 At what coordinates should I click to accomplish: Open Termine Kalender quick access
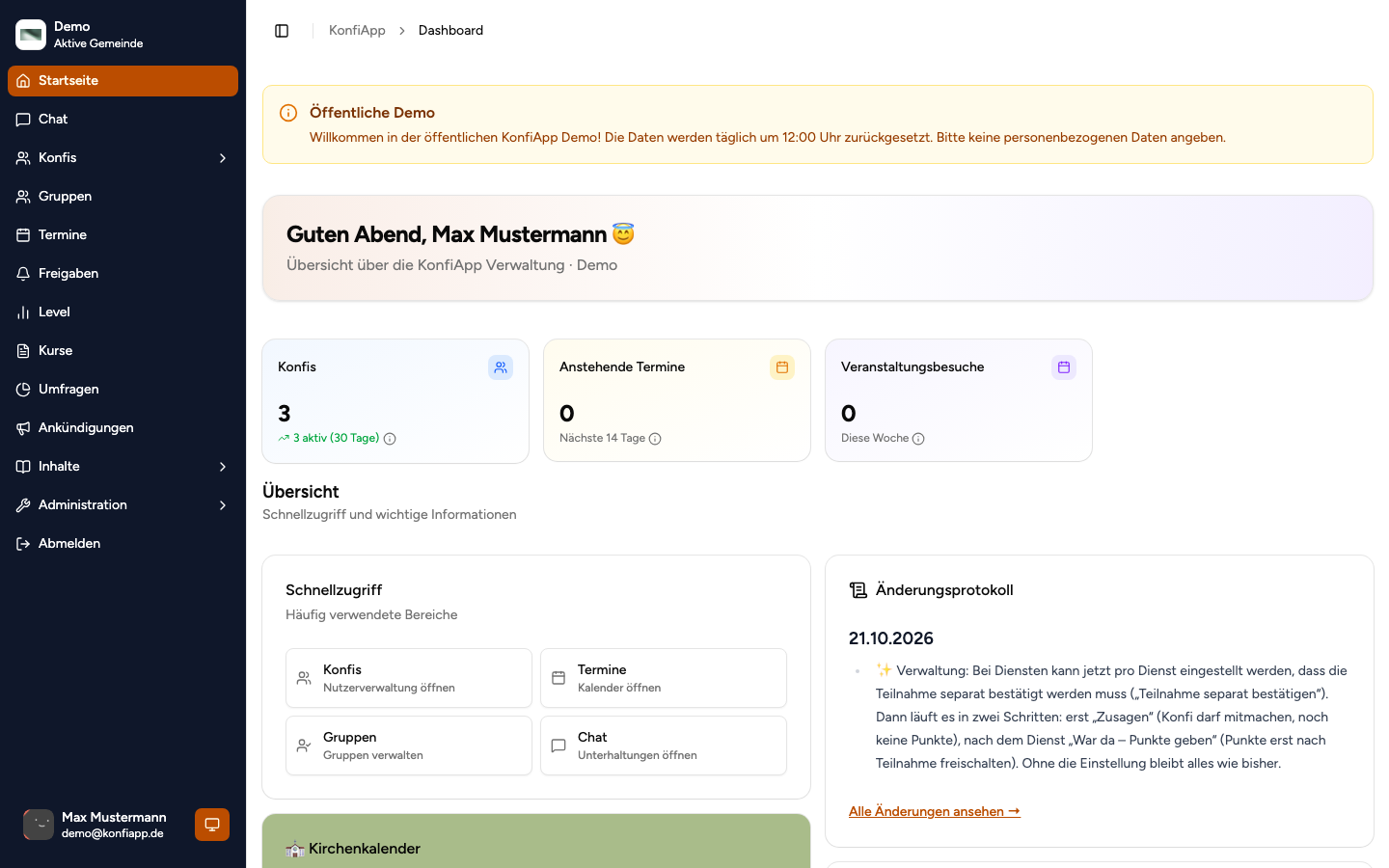click(664, 678)
